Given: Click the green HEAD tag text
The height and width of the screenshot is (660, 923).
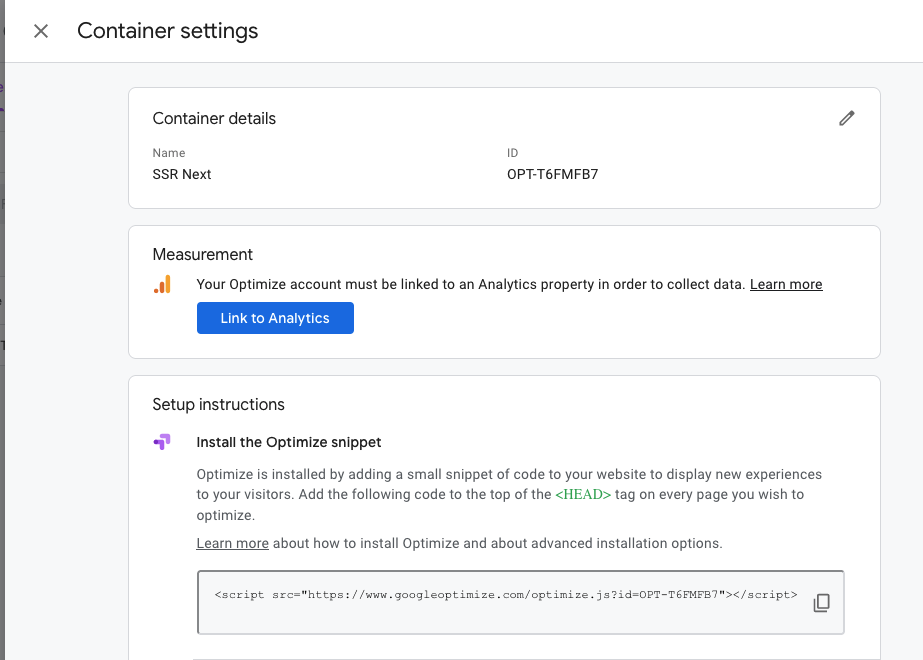Looking at the screenshot, I should click(583, 494).
